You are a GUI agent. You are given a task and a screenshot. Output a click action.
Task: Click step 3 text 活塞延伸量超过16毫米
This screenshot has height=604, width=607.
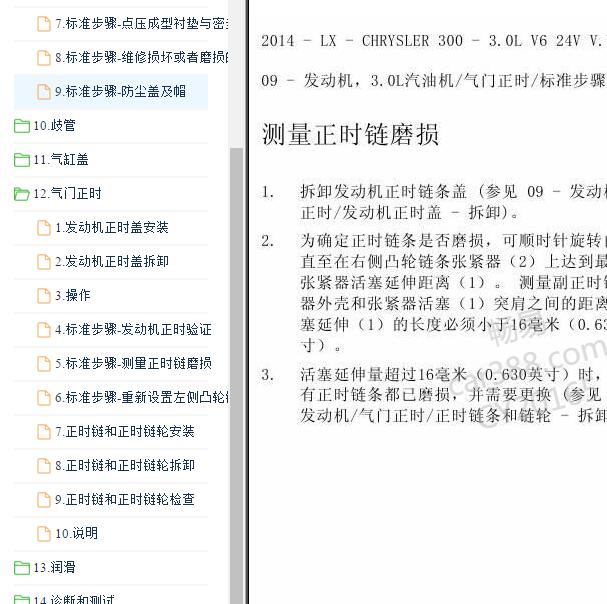[453, 395]
